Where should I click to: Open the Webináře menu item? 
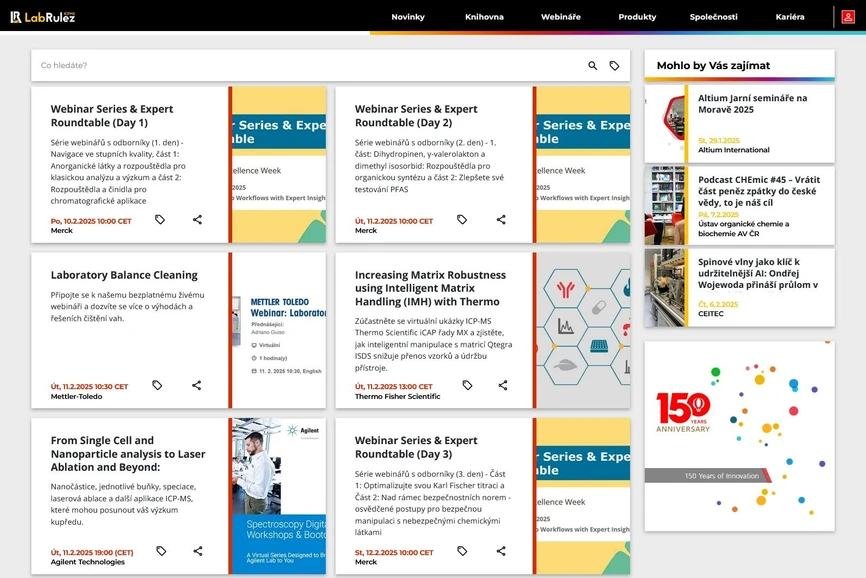click(561, 17)
